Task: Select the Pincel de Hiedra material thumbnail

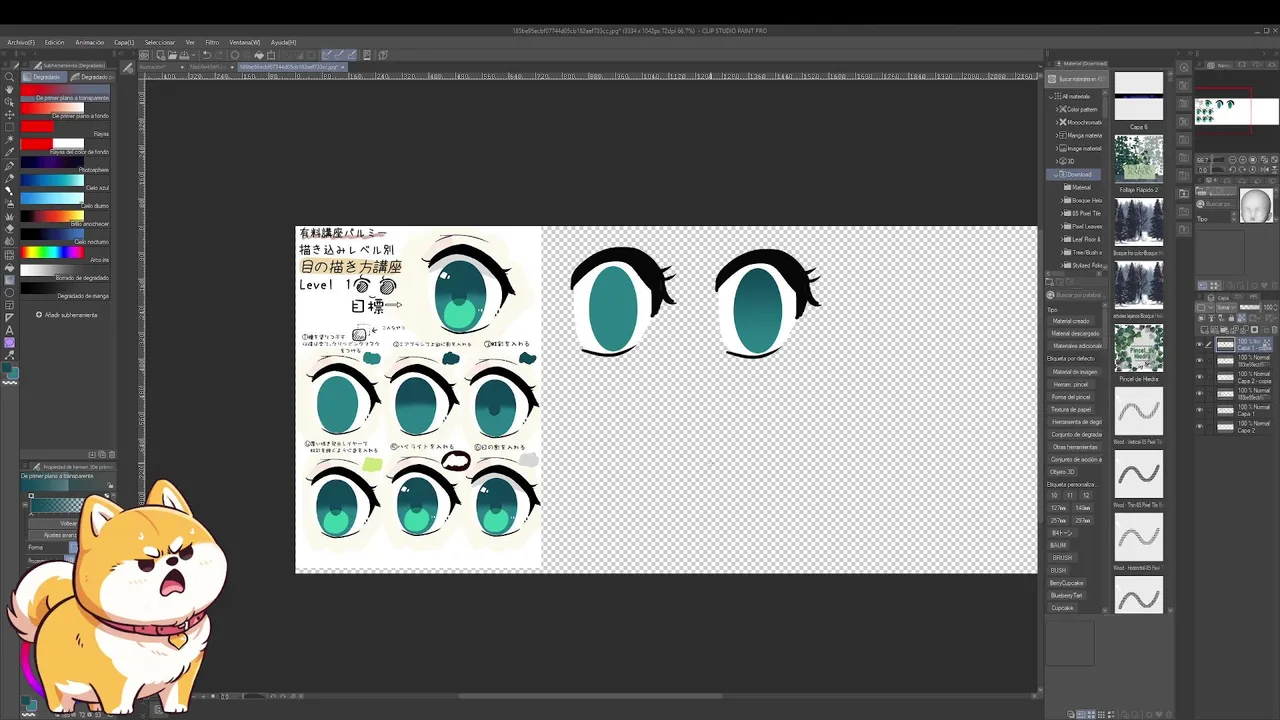Action: coord(1139,348)
